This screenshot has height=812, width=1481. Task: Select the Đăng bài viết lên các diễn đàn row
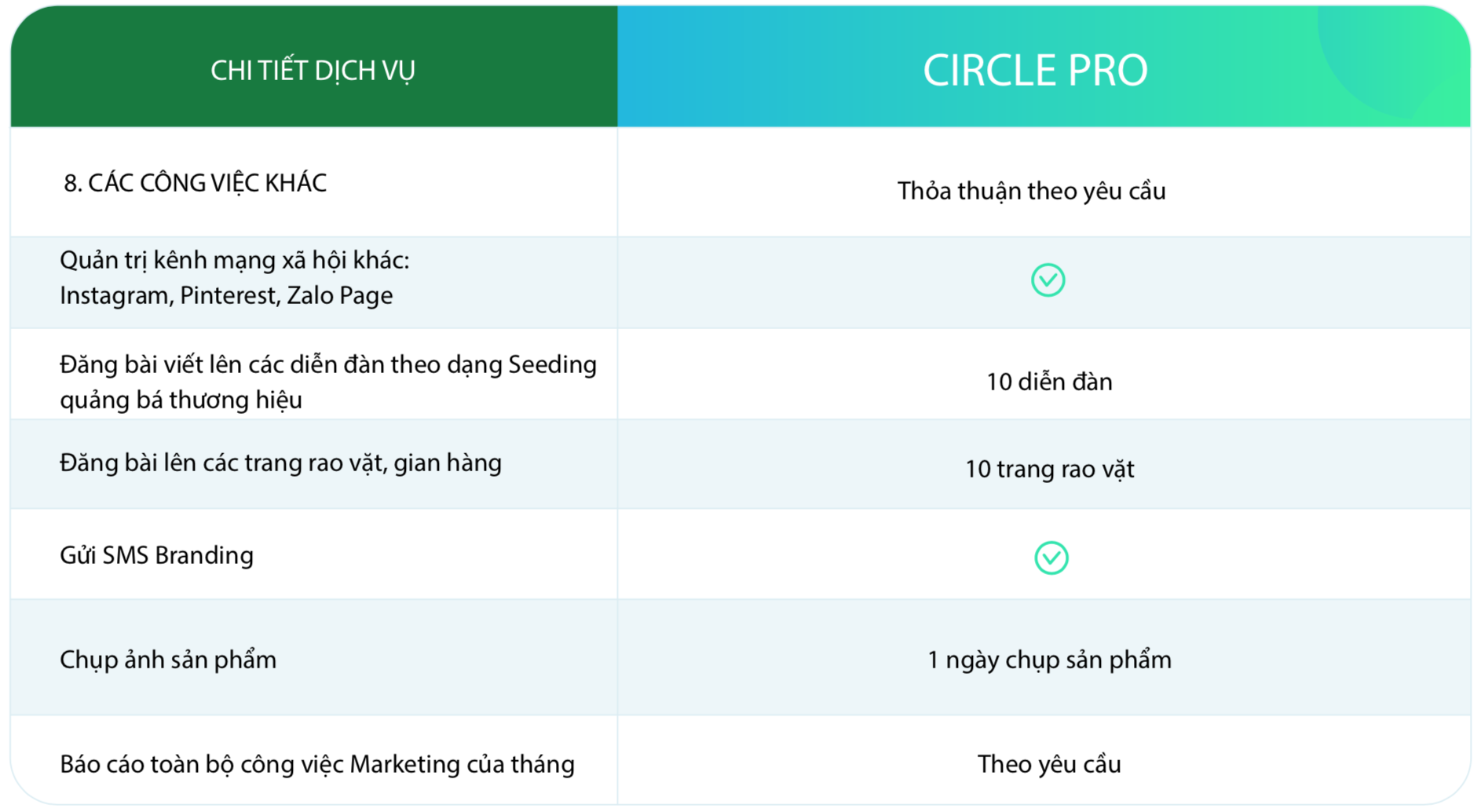740,375
